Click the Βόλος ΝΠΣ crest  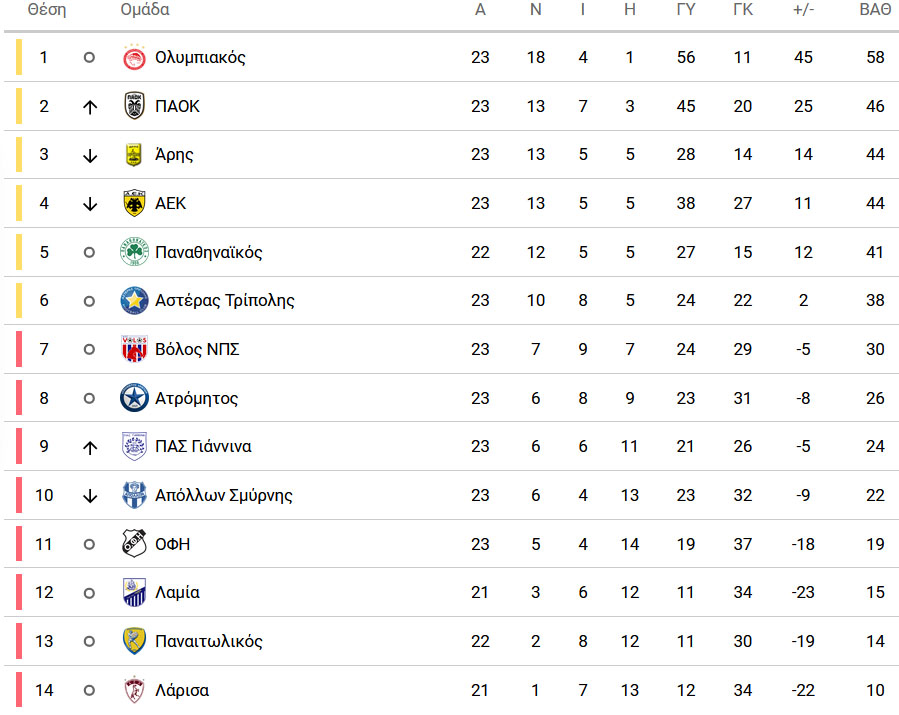coord(134,349)
